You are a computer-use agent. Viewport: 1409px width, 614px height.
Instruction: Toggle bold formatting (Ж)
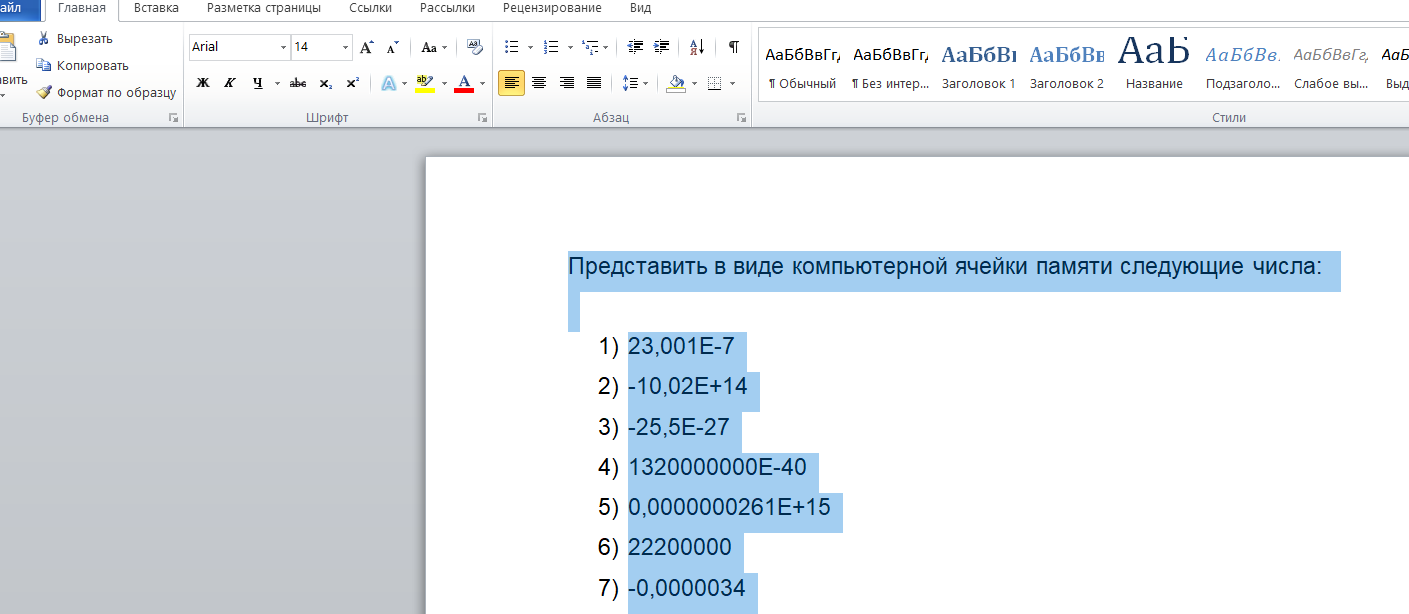pos(203,83)
